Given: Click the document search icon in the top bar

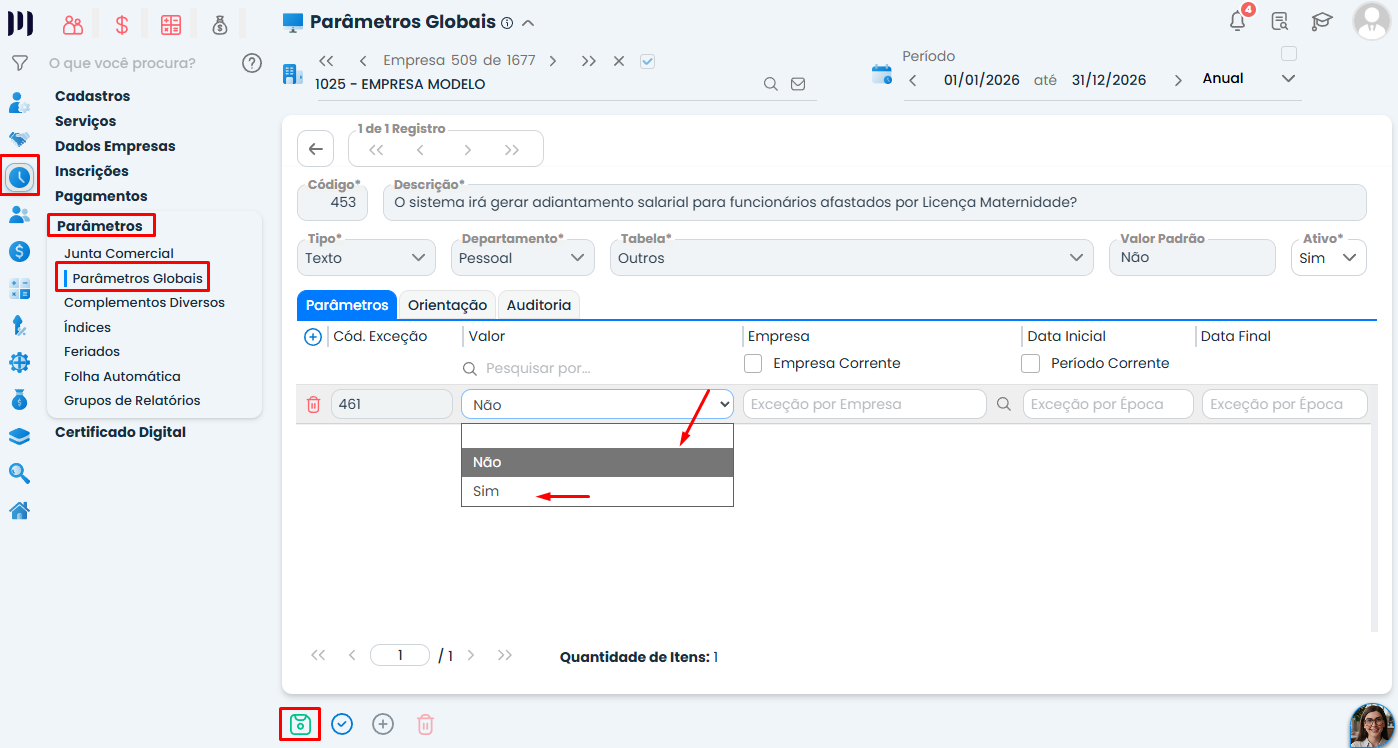Looking at the screenshot, I should [x=1279, y=21].
